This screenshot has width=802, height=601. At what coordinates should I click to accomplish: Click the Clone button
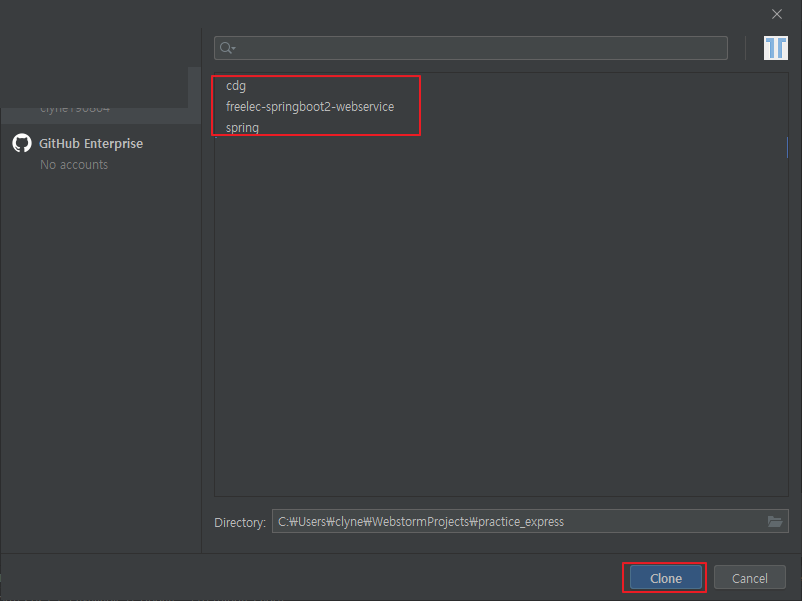click(x=665, y=577)
